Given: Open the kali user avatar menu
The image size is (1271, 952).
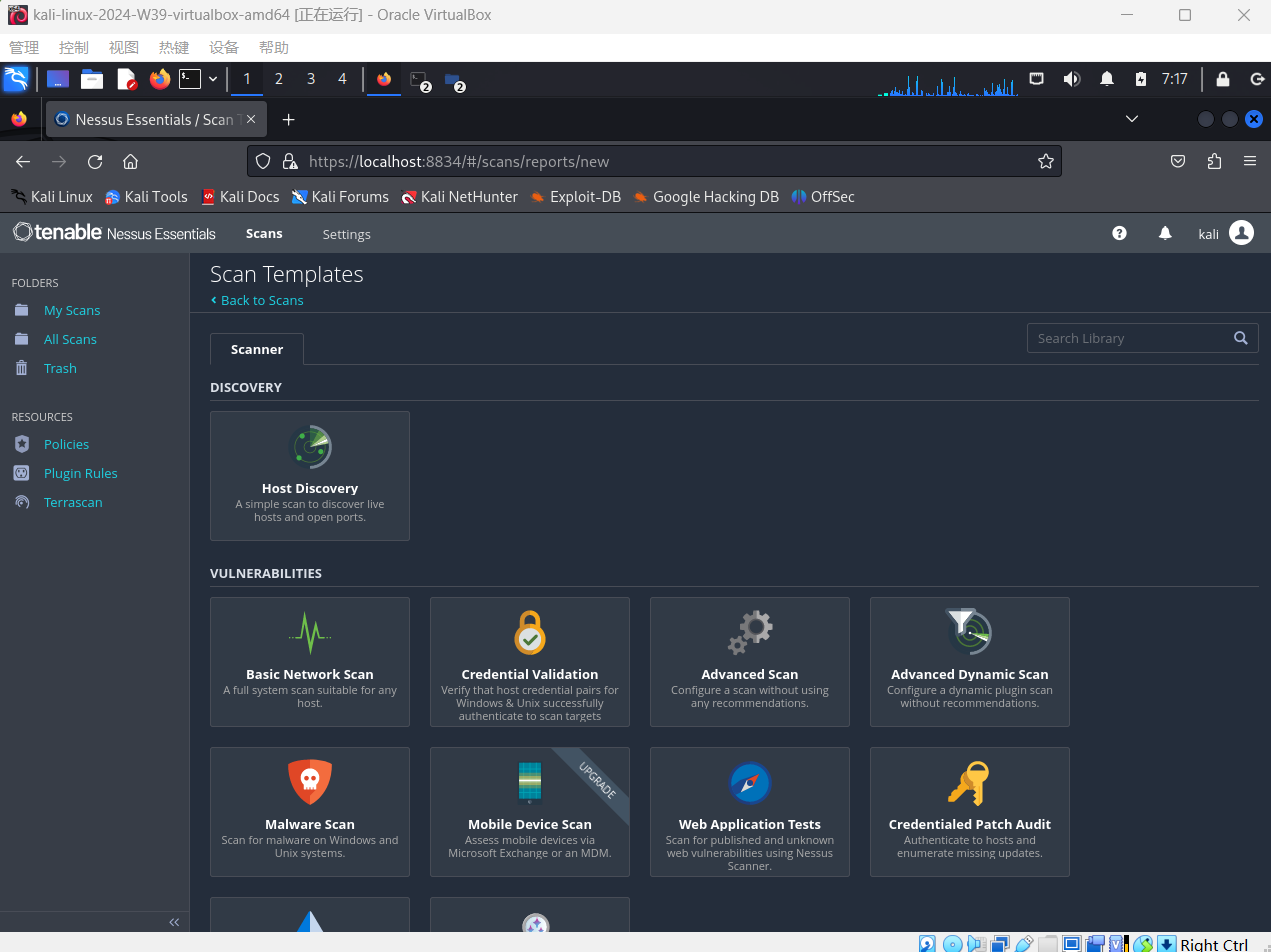Looking at the screenshot, I should [x=1241, y=233].
